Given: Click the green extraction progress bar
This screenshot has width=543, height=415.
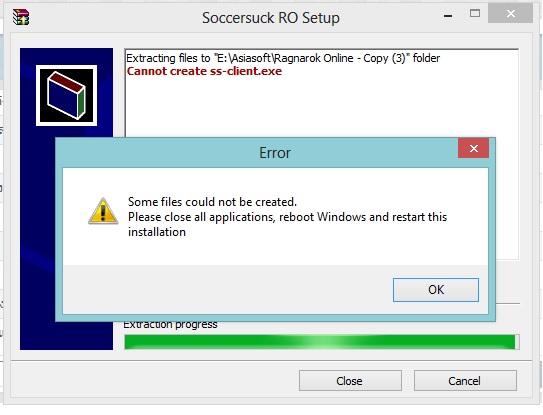Looking at the screenshot, I should (x=322, y=342).
